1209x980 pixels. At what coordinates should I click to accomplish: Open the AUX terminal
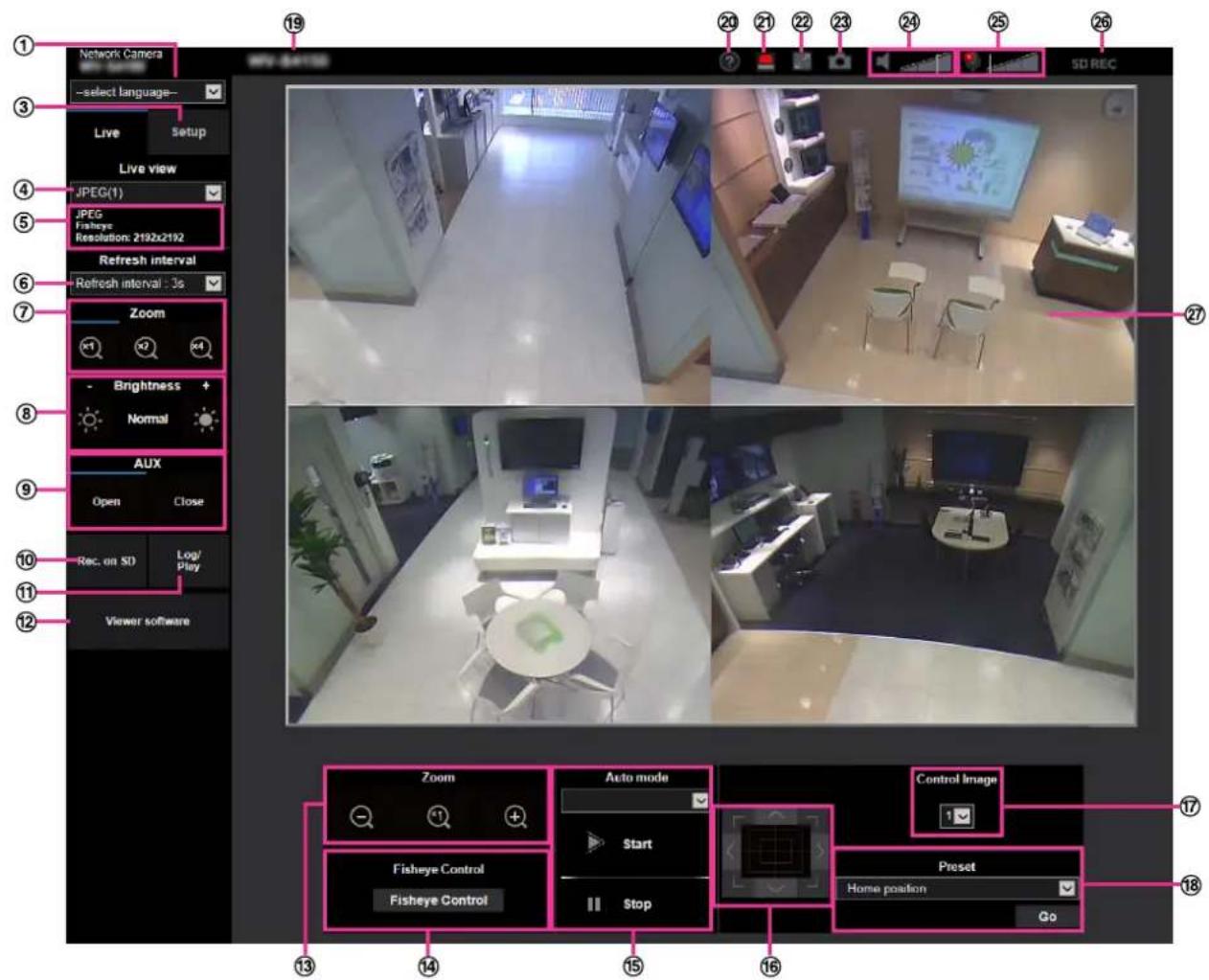pyautogui.click(x=106, y=501)
